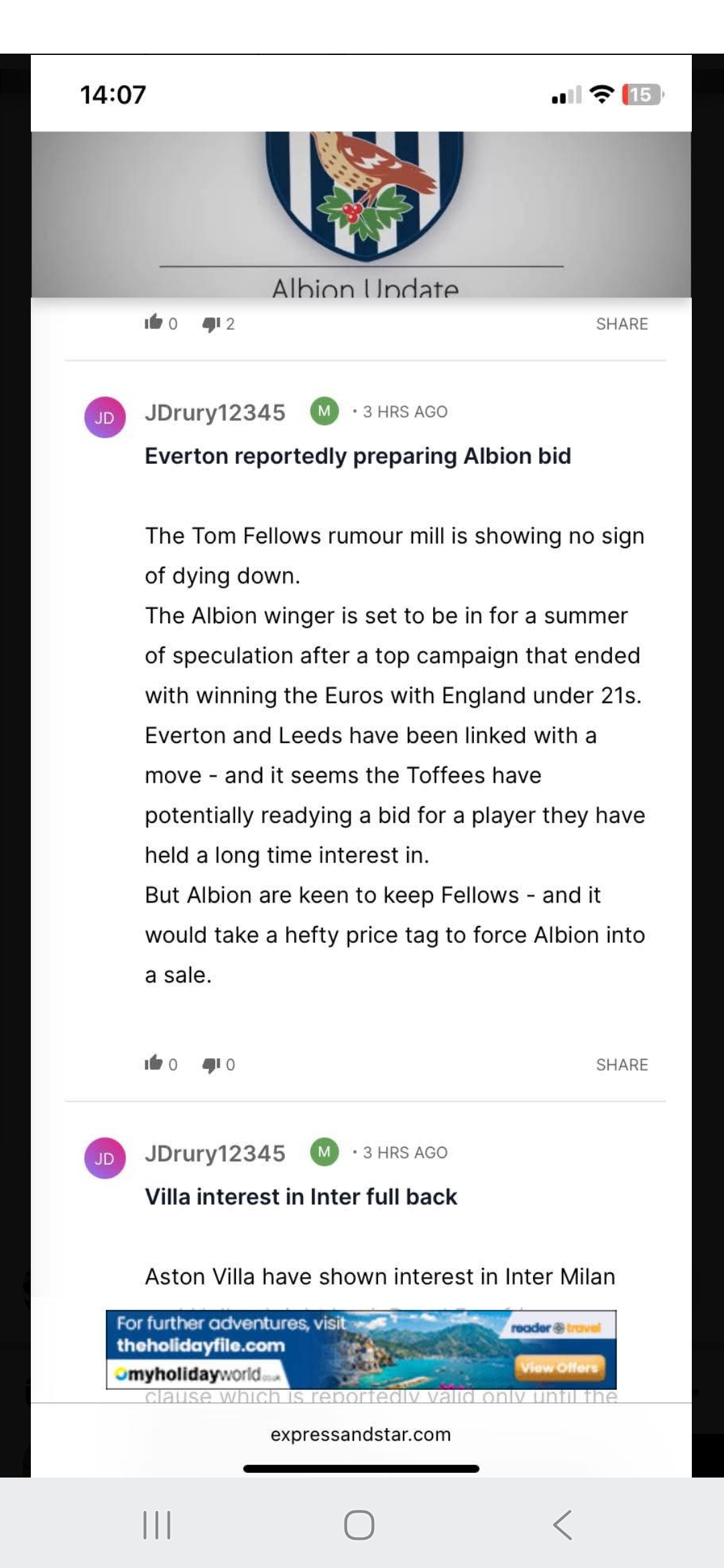Open JDrury12345 profile on Villa post

click(x=215, y=1153)
